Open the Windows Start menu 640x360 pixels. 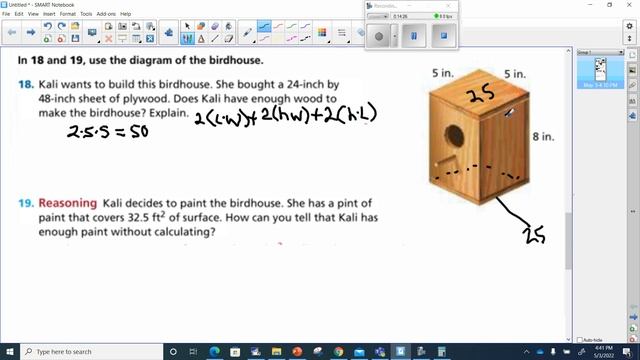10,351
